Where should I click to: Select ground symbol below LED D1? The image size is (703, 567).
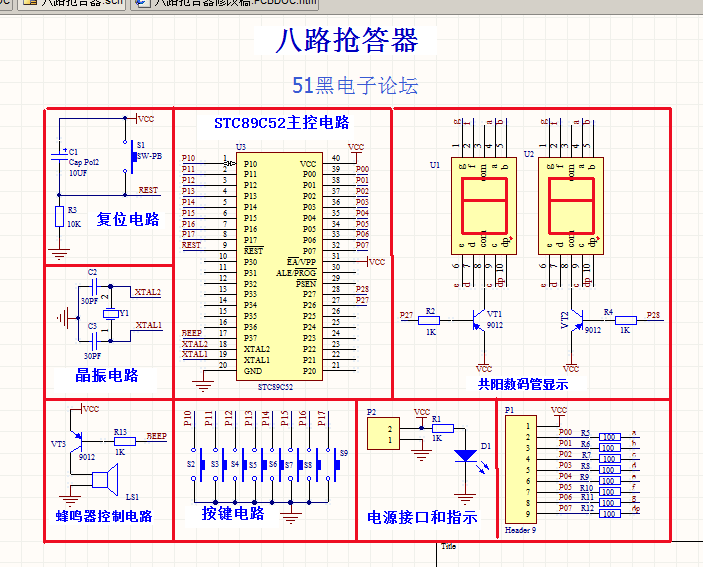tap(465, 499)
